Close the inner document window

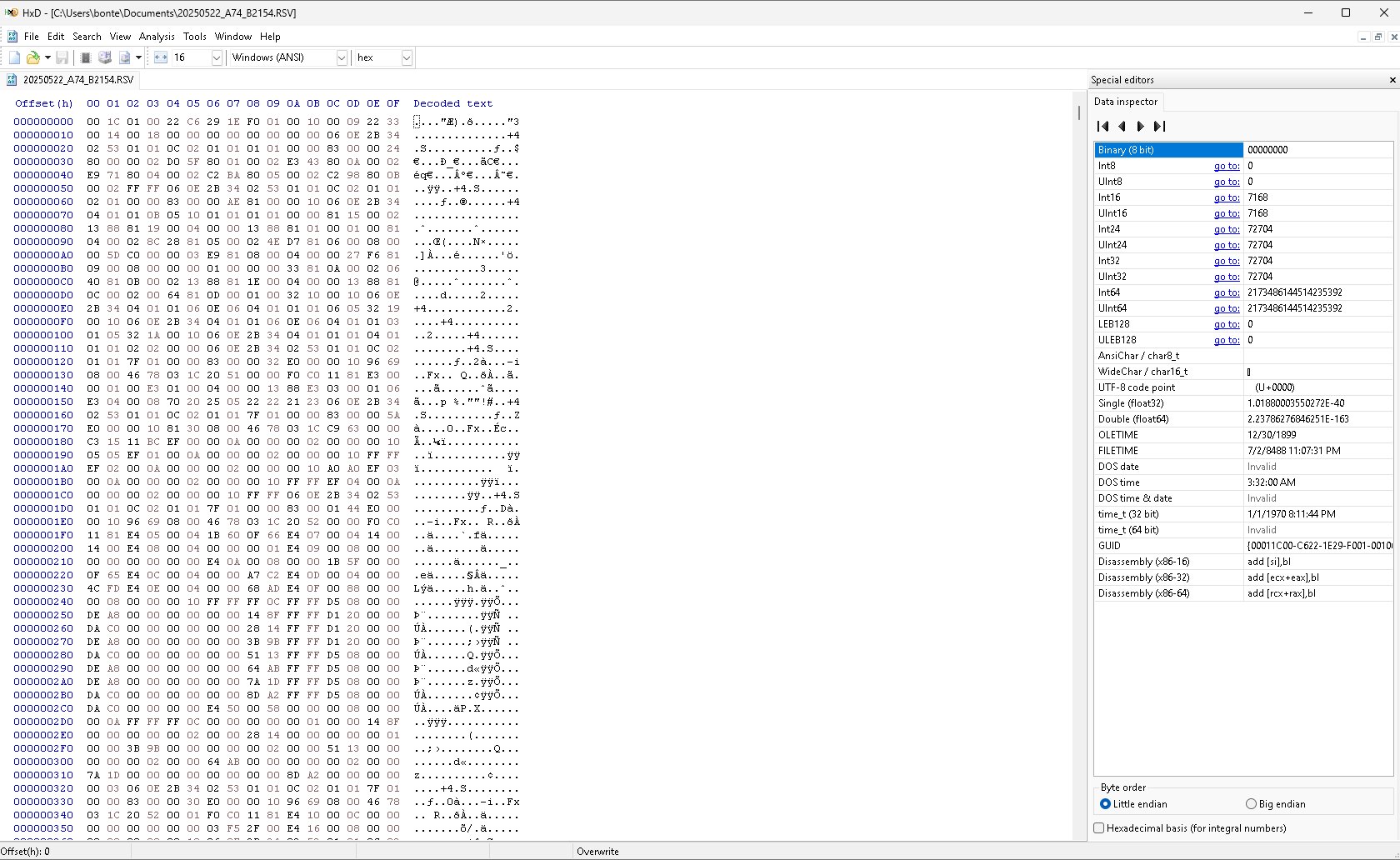pos(1392,37)
